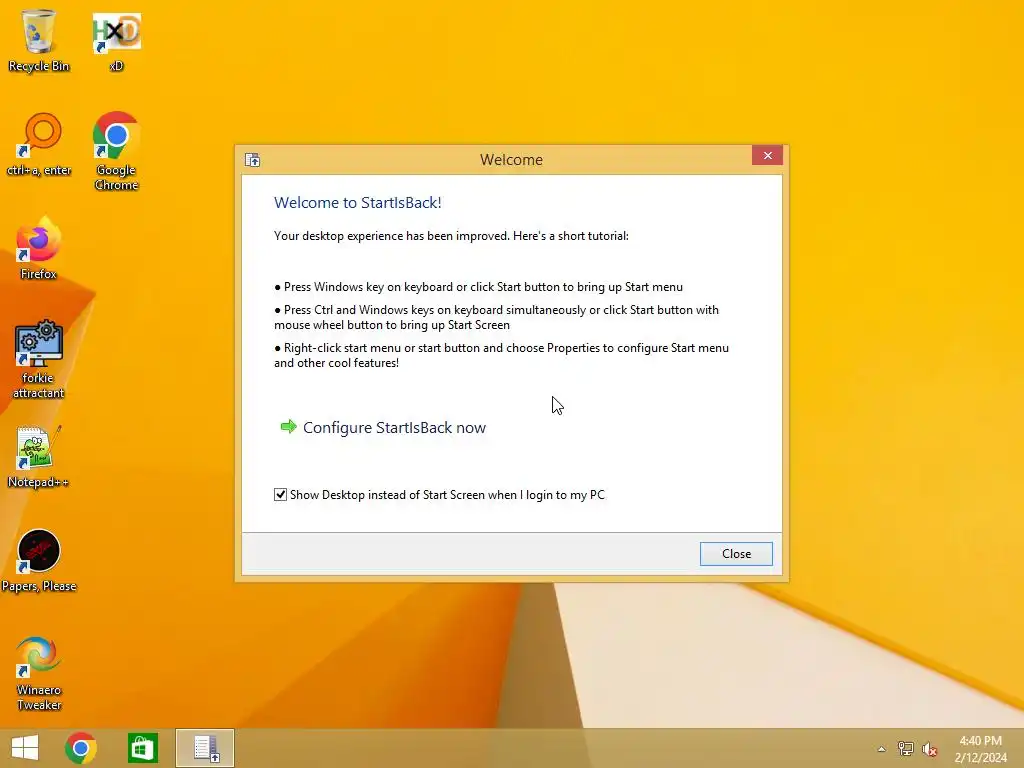1024x768 pixels.
Task: Select the 'ctrl+a, enter' desktop shortcut
Action: pyautogui.click(x=39, y=145)
